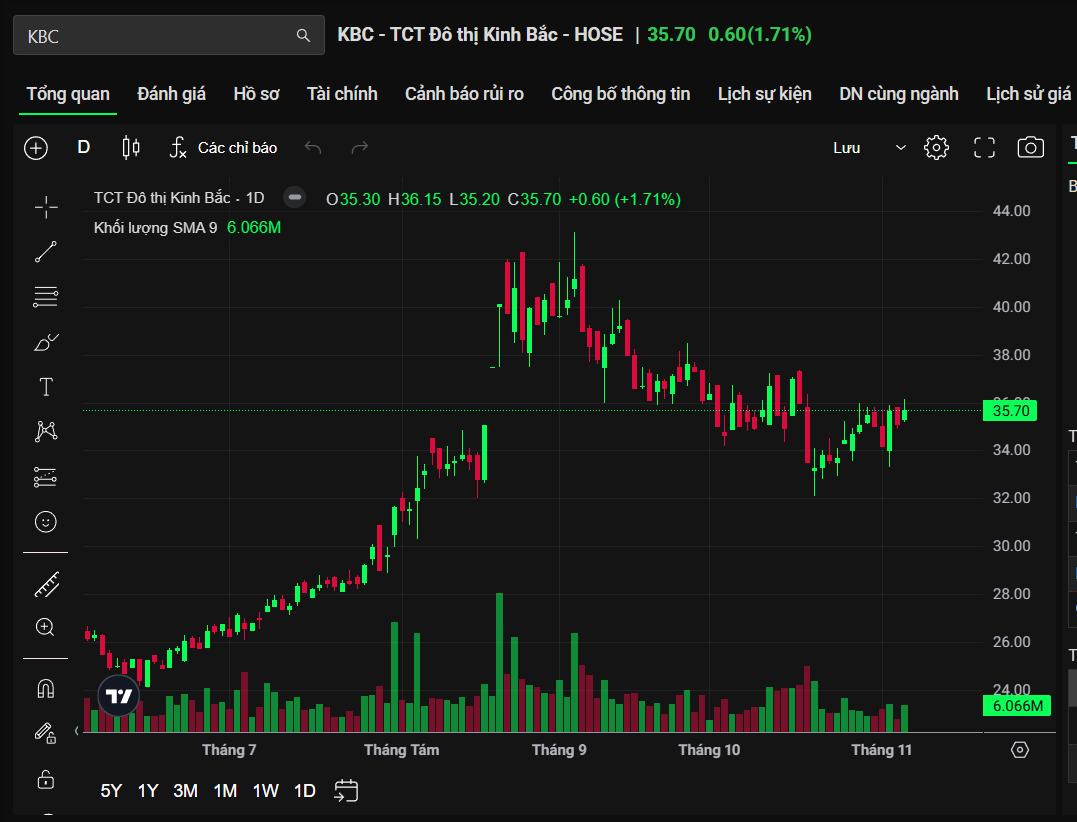Toggle the lock all drawings padlock
1077x822 pixels.
(46, 778)
